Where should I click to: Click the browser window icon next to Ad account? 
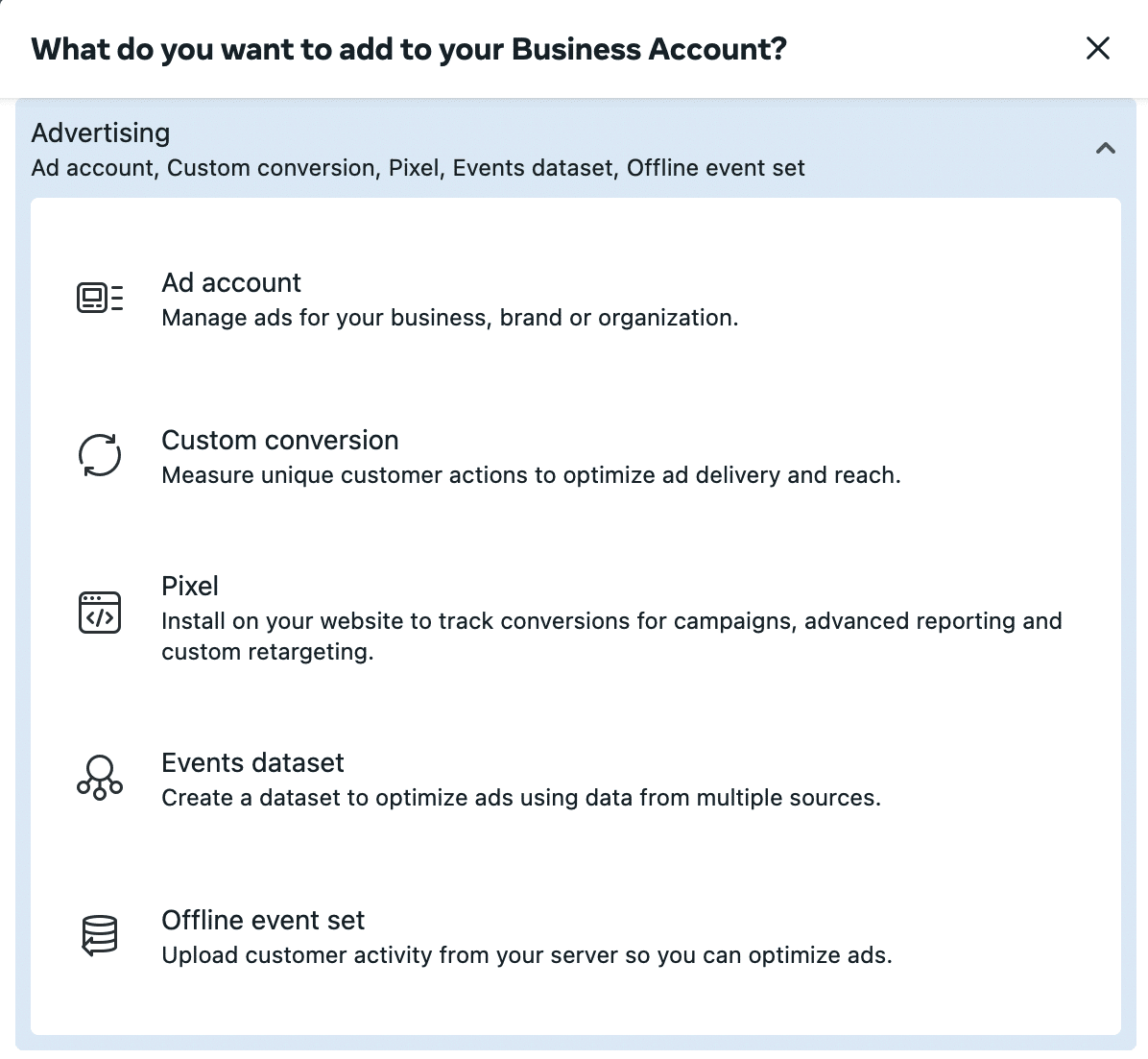click(x=99, y=298)
